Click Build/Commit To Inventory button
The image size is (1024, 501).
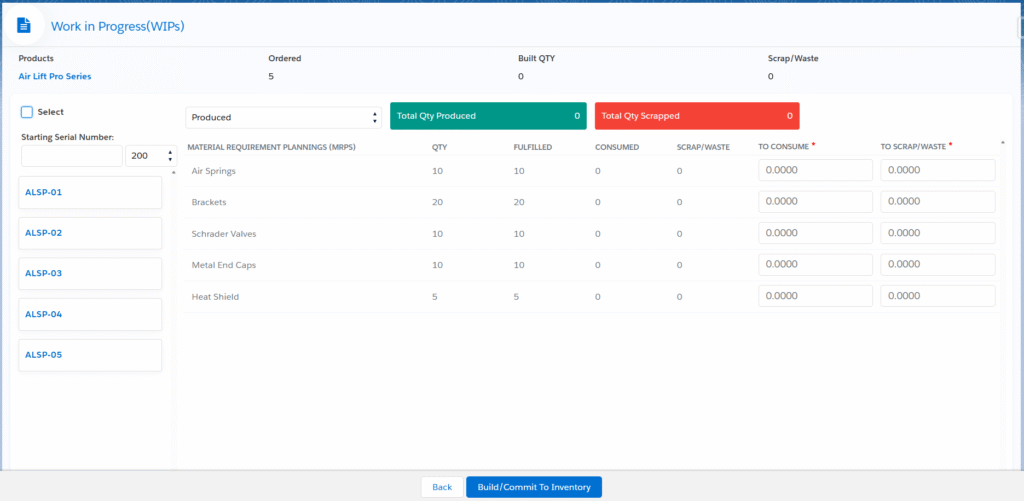point(533,487)
